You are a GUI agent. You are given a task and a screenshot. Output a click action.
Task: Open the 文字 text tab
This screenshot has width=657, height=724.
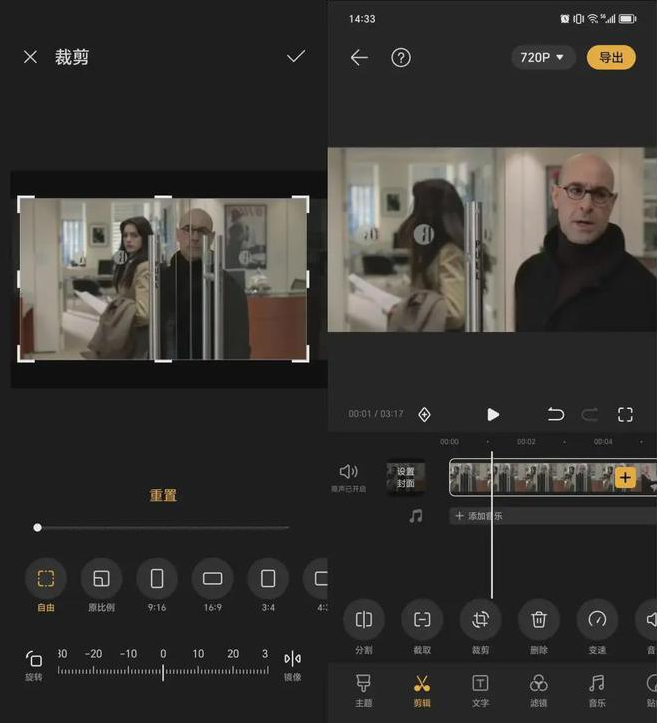point(480,691)
